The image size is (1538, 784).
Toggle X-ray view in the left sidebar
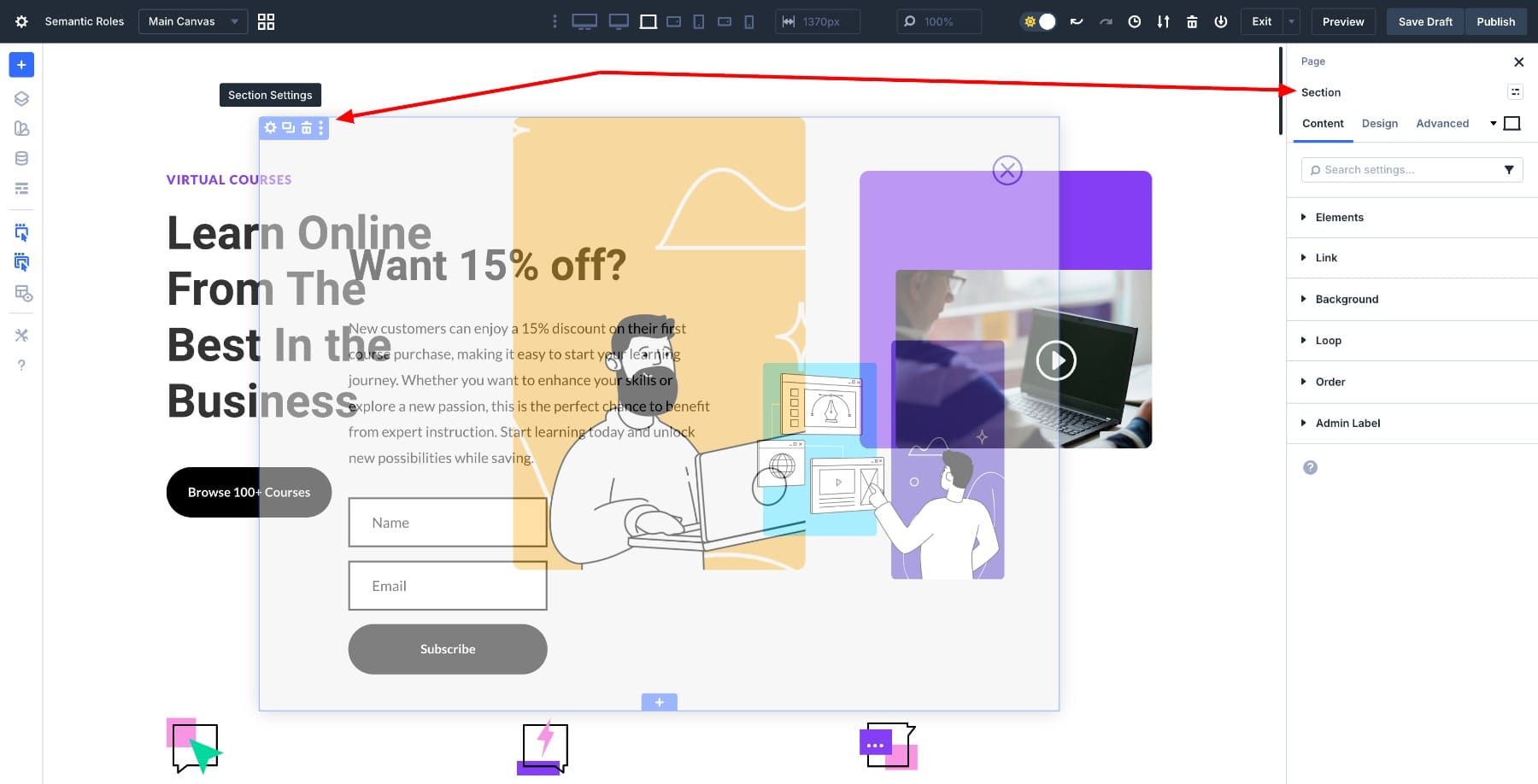click(22, 294)
